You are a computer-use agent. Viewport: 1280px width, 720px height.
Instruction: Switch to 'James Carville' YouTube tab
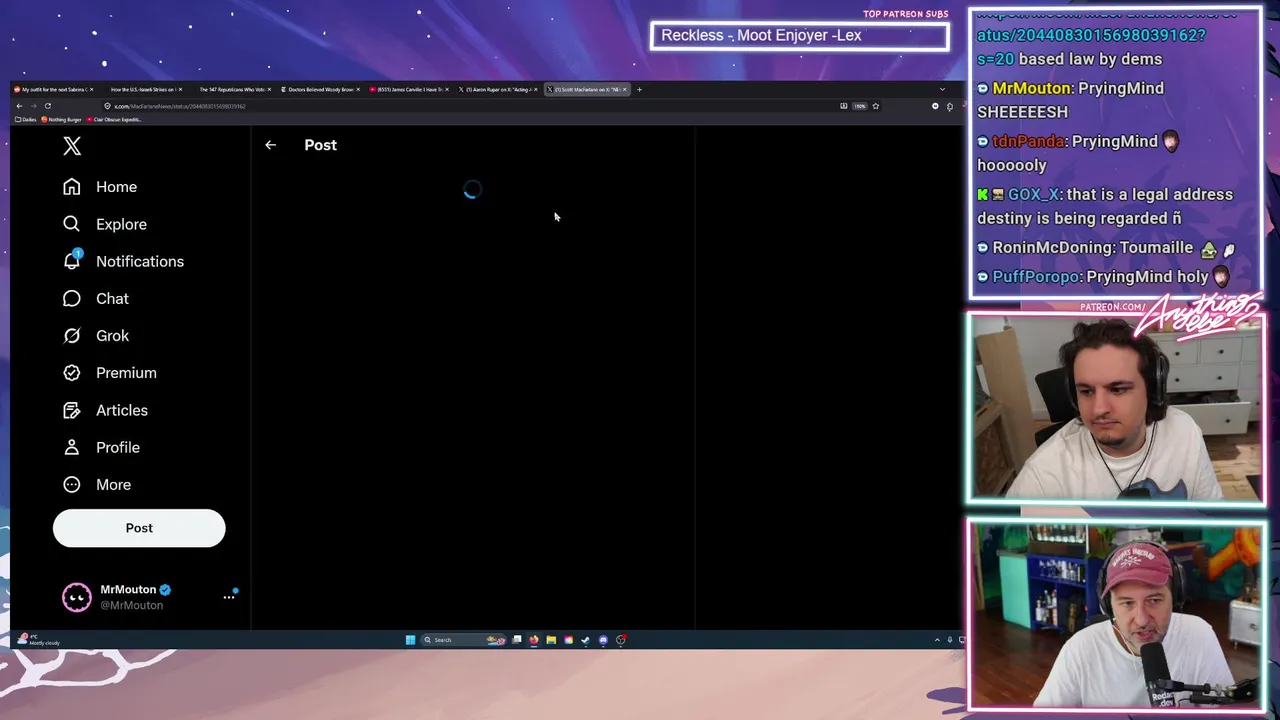(406, 89)
